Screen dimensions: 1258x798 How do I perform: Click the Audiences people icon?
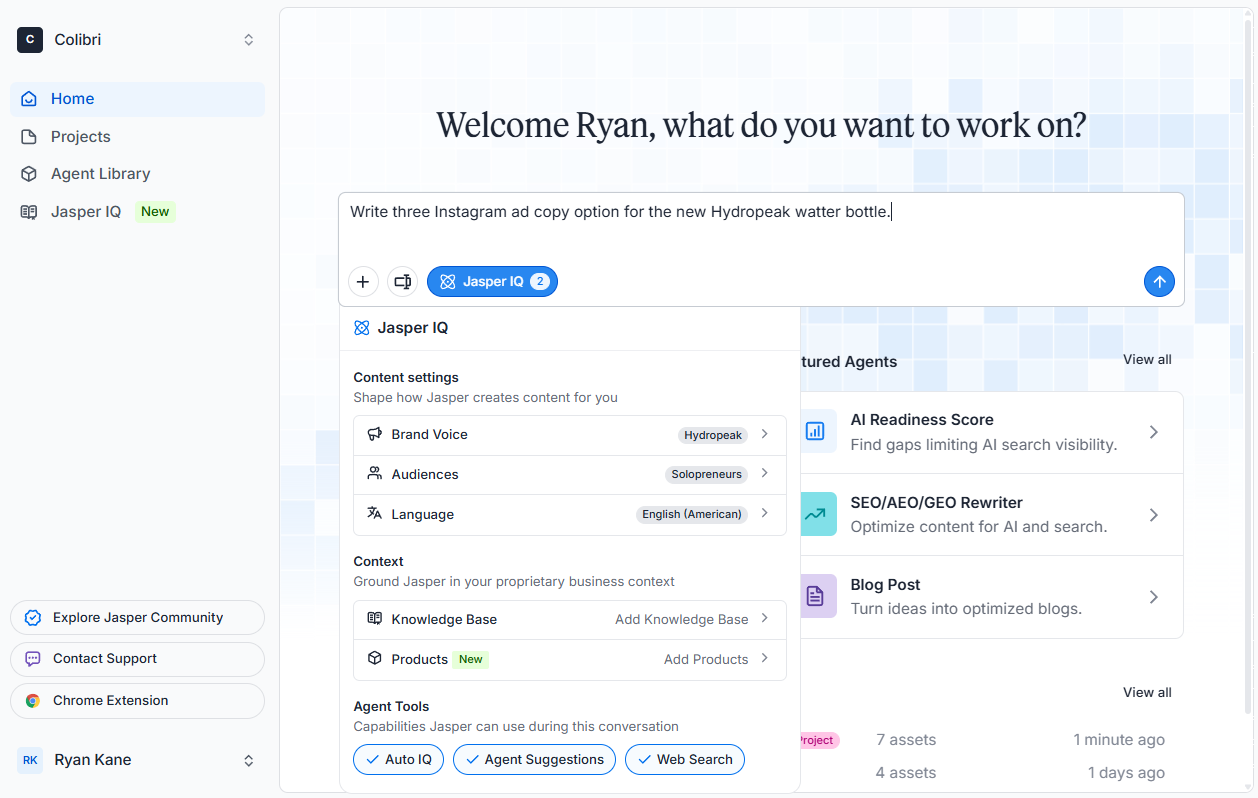click(x=375, y=473)
